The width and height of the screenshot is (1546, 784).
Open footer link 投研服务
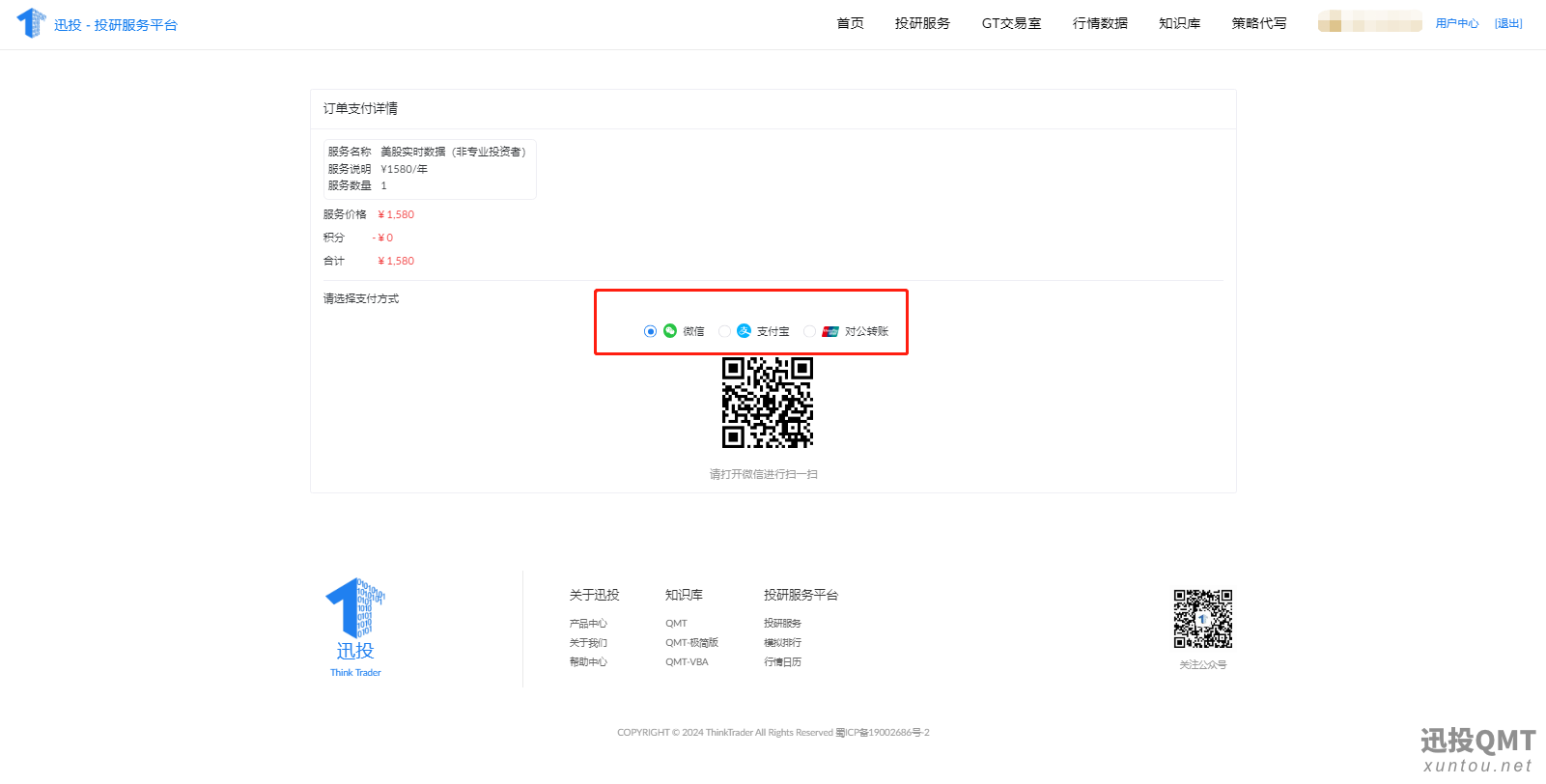pyautogui.click(x=782, y=624)
